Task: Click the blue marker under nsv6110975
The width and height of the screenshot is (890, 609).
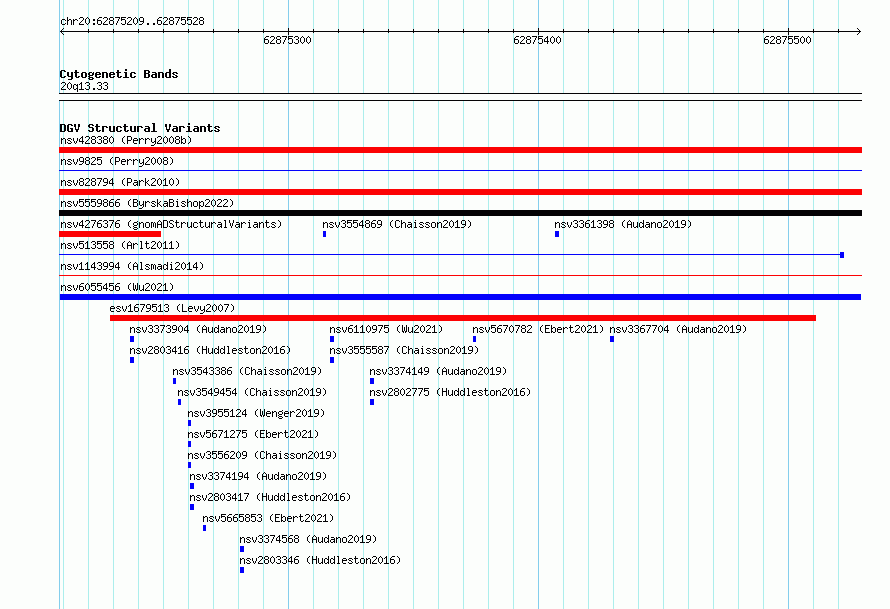Action: point(331,339)
